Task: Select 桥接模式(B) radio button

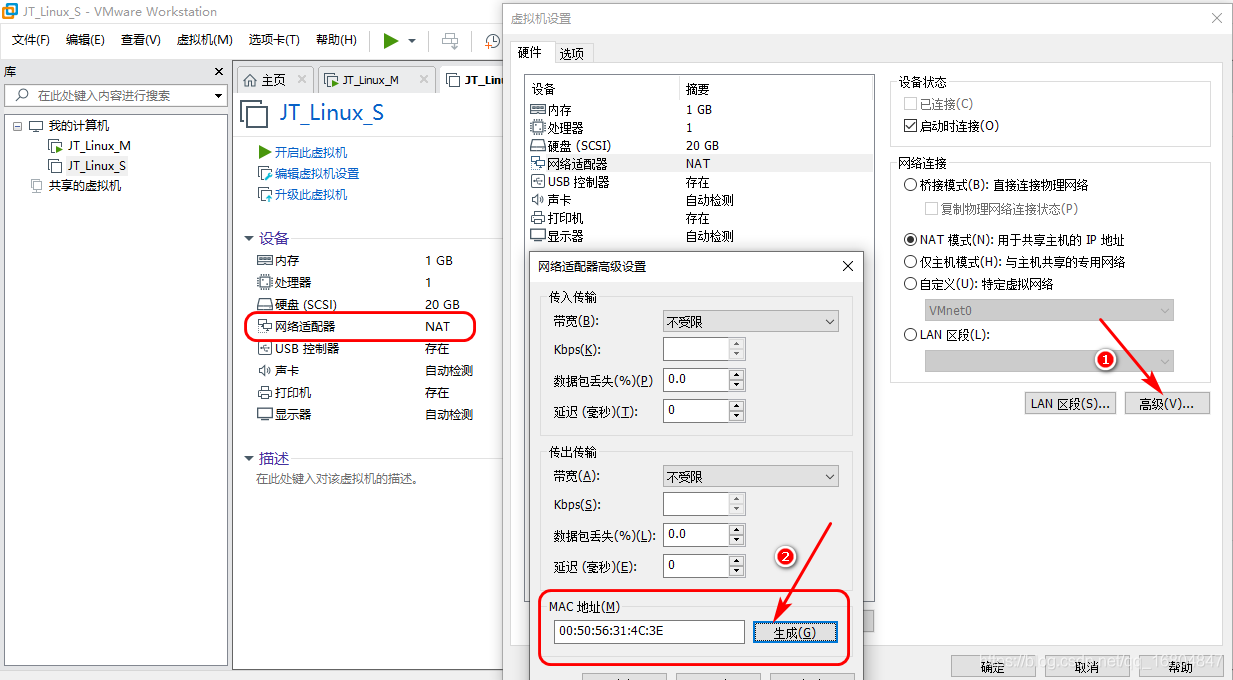Action: pos(910,185)
